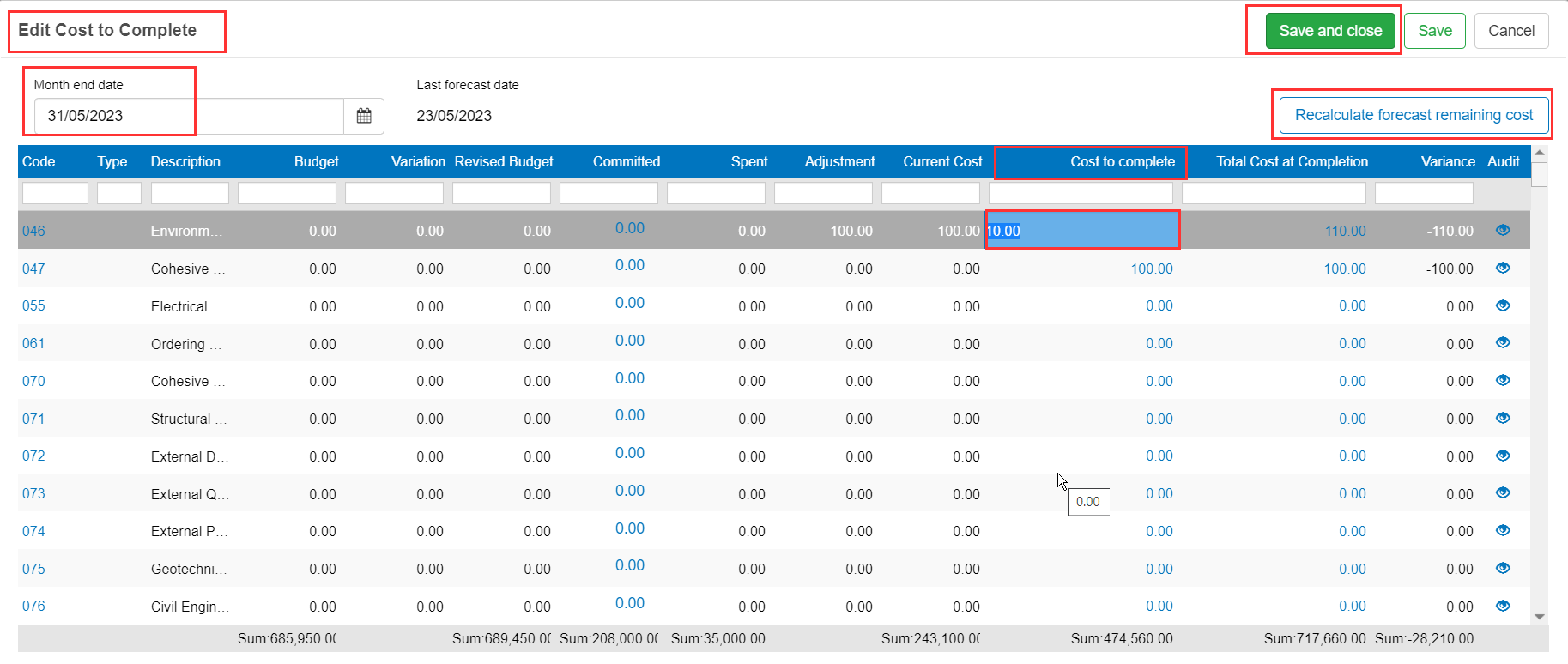Open code 073 link
This screenshot has height=664, width=1568.
coord(33,493)
